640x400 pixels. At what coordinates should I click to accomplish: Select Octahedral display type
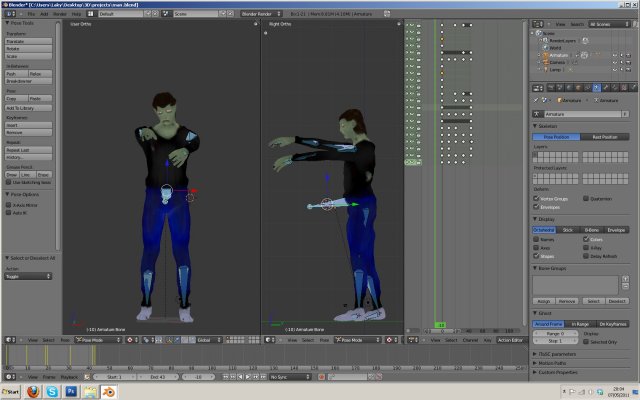click(x=544, y=230)
